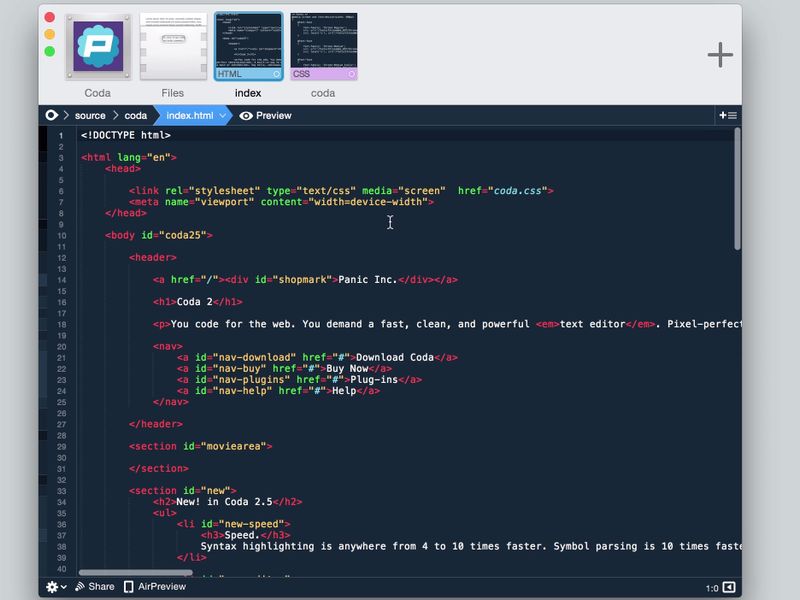
Task: Open Preview of index.html
Action: [266, 116]
